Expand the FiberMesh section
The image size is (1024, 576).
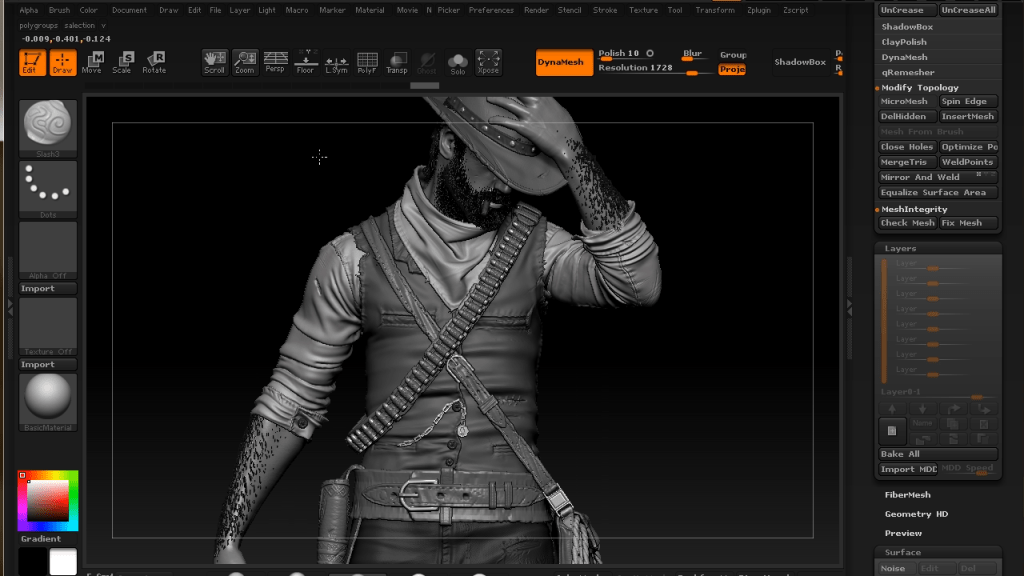907,495
